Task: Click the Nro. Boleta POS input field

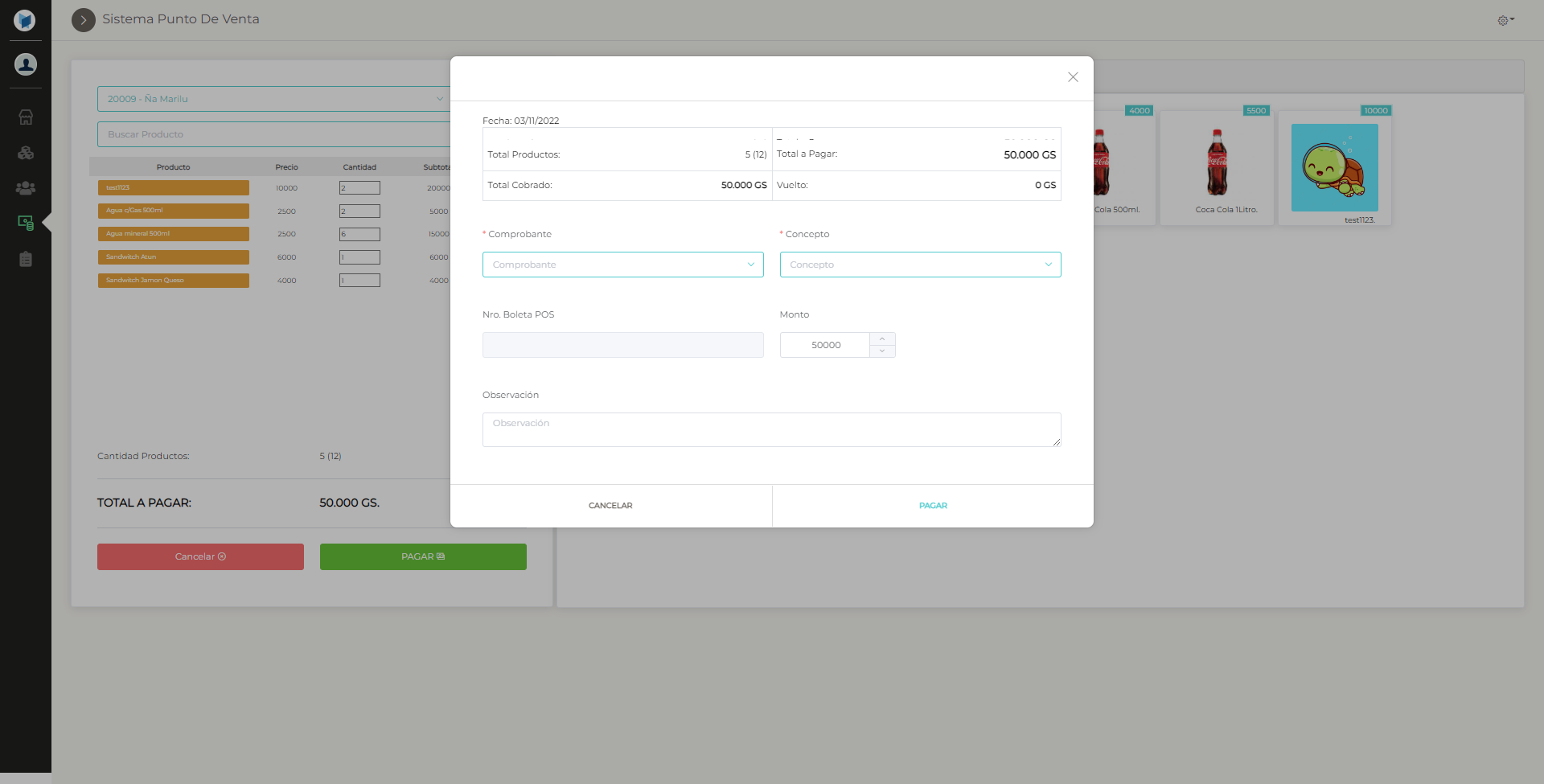Action: (x=622, y=344)
